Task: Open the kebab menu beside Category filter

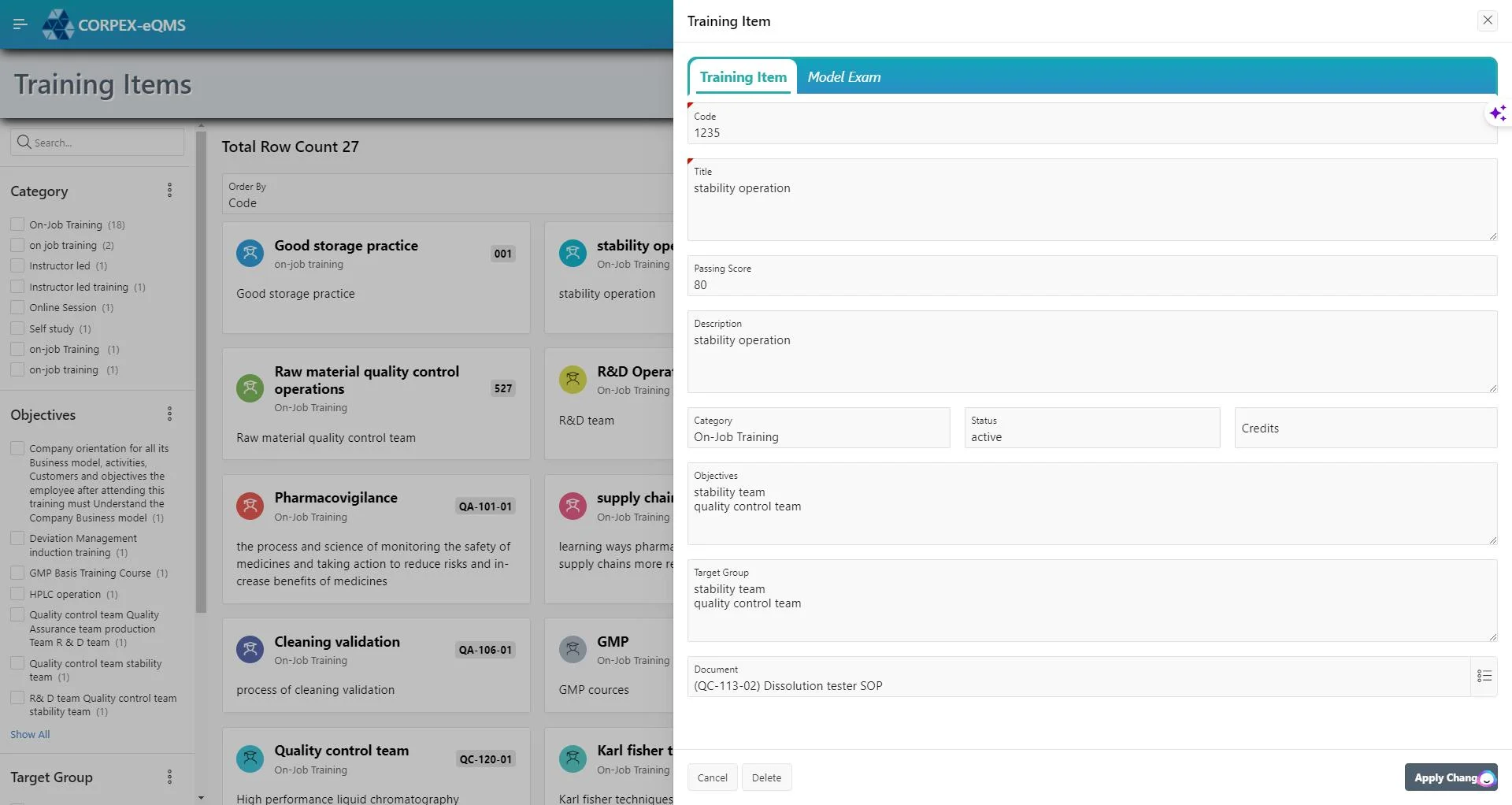Action: click(x=169, y=190)
